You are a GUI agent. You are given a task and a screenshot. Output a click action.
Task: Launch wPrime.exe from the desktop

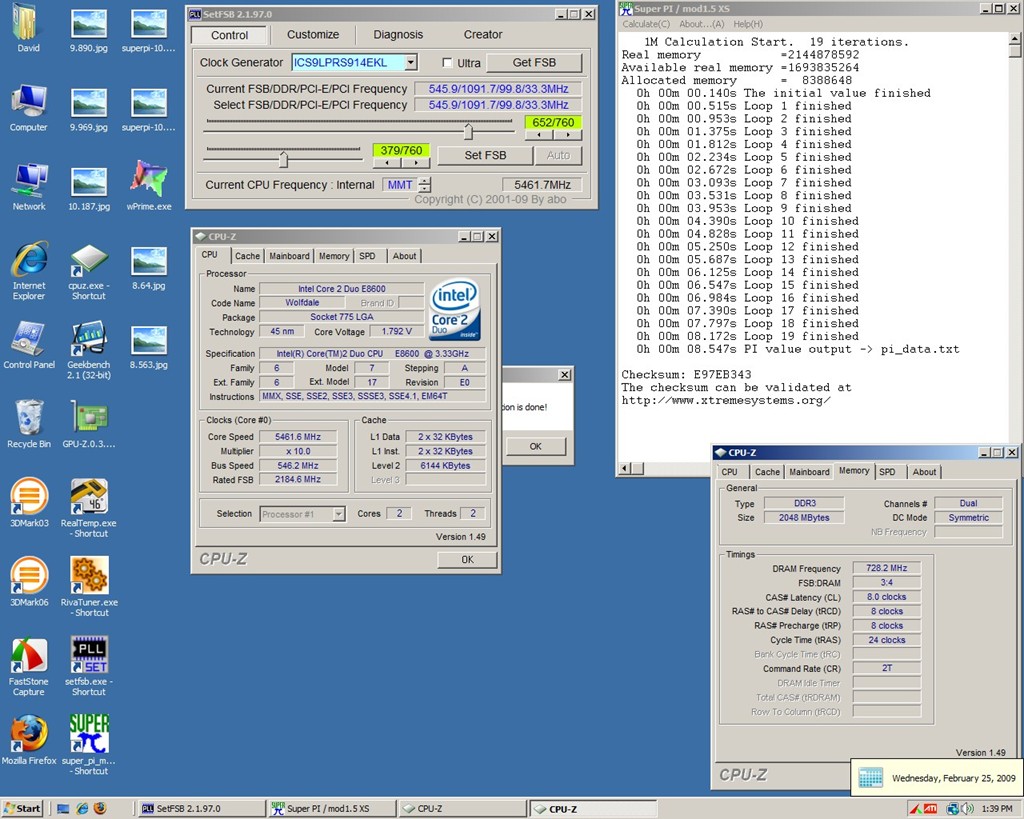pos(149,185)
